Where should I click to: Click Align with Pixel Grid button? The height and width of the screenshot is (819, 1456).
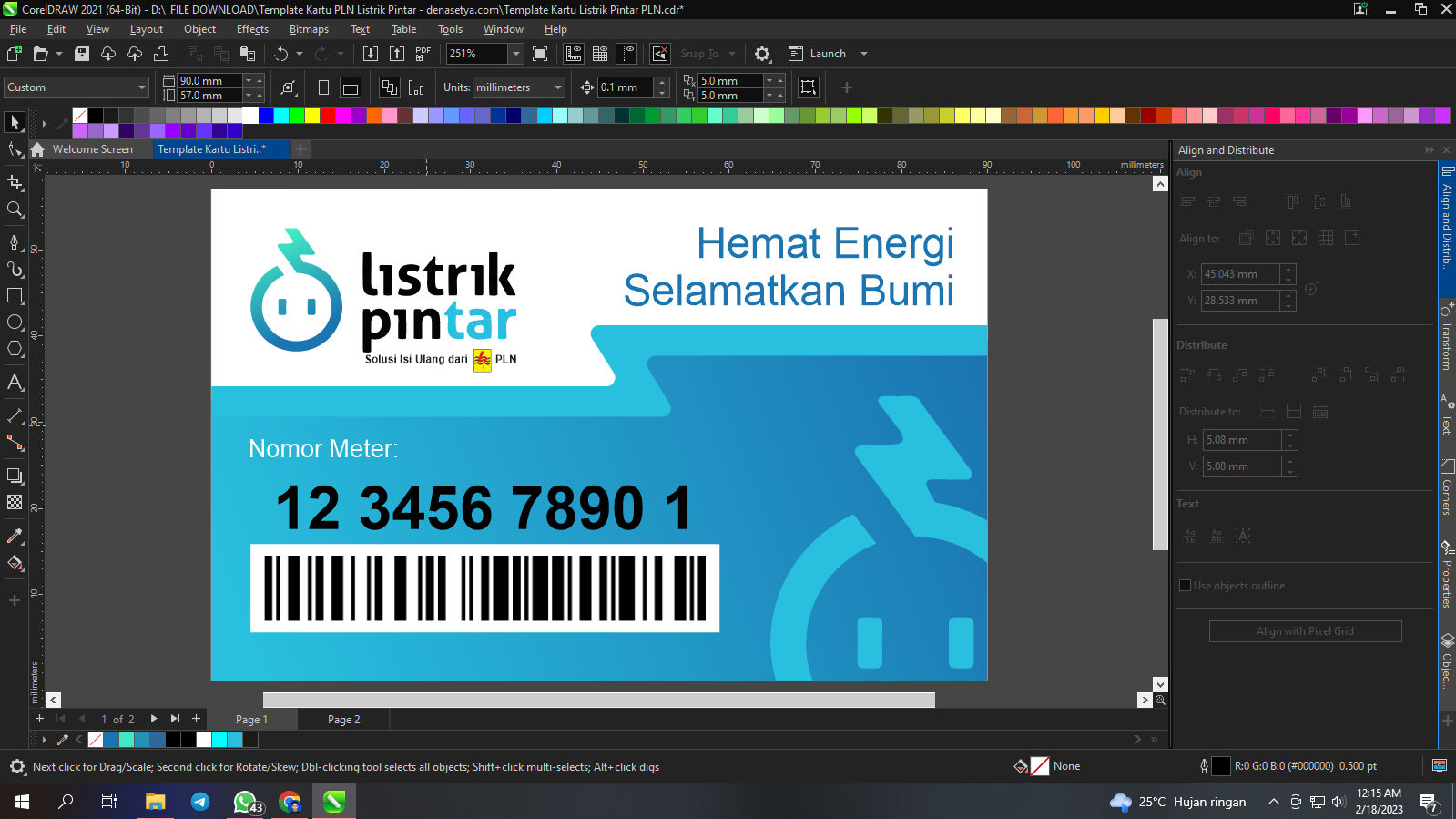point(1305,631)
